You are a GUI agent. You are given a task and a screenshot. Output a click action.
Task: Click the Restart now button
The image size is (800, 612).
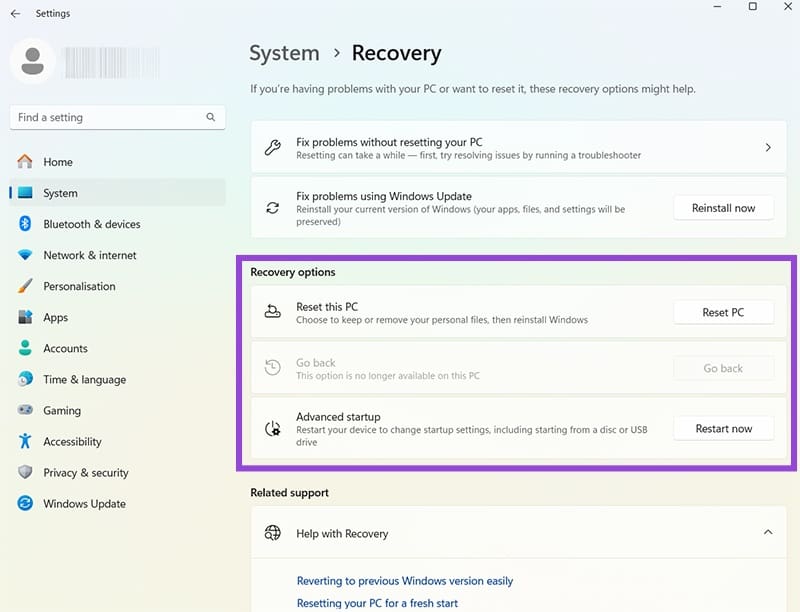723,429
